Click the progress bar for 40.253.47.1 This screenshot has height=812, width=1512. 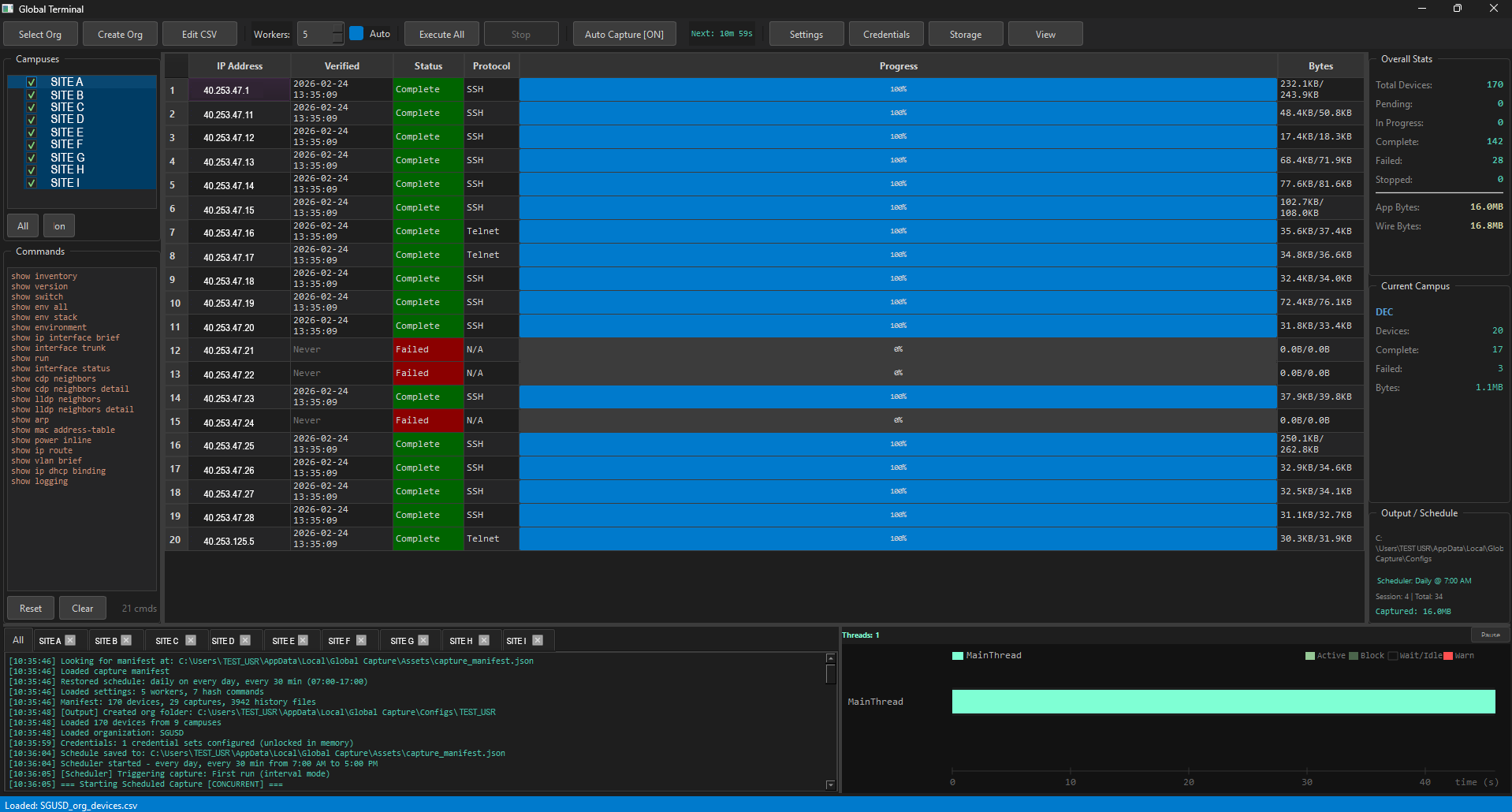pos(898,89)
